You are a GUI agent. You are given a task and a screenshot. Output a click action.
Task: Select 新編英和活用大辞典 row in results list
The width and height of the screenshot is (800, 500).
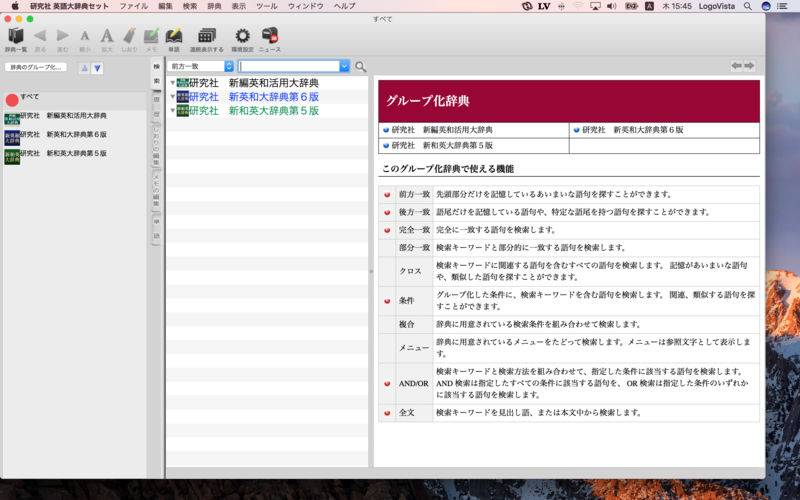point(267,83)
